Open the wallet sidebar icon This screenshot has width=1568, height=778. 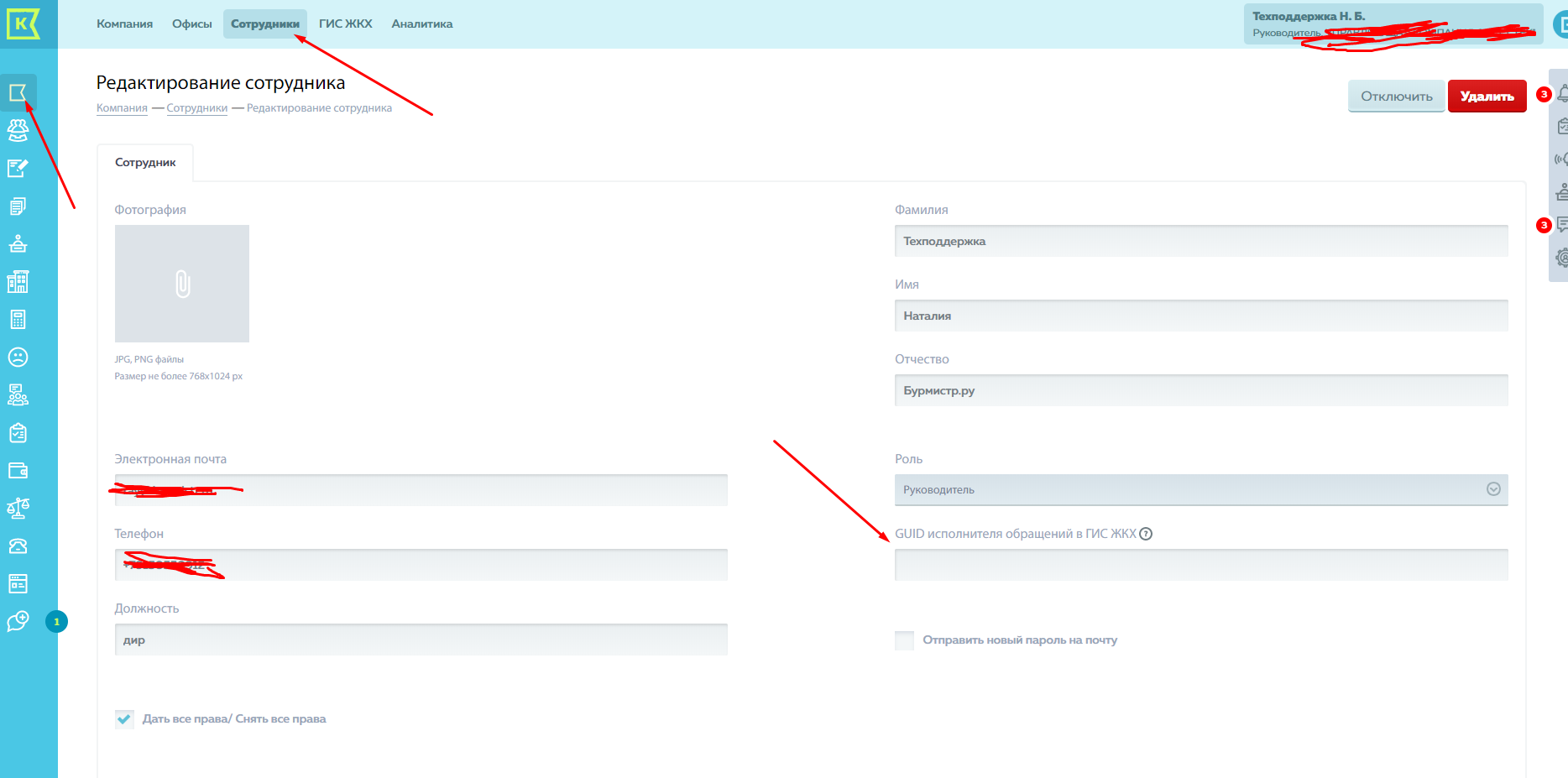point(18,470)
